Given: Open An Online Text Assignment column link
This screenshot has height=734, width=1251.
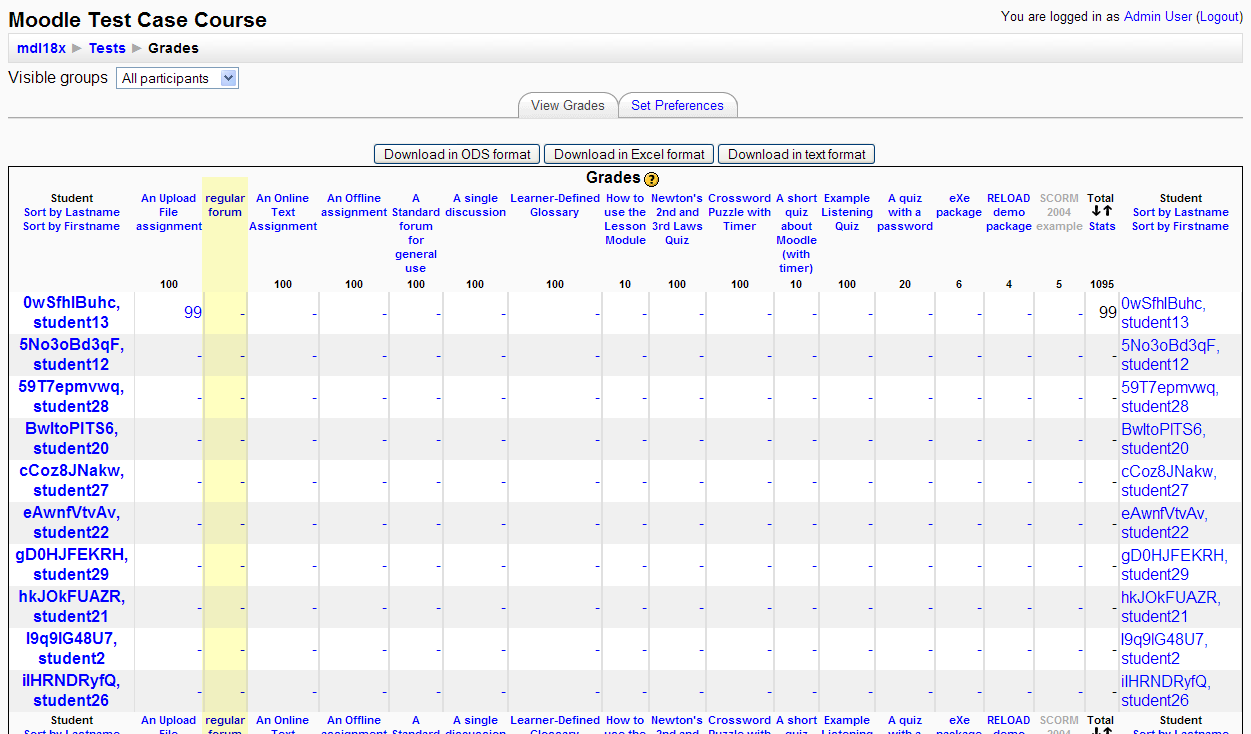Looking at the screenshot, I should tap(283, 212).
